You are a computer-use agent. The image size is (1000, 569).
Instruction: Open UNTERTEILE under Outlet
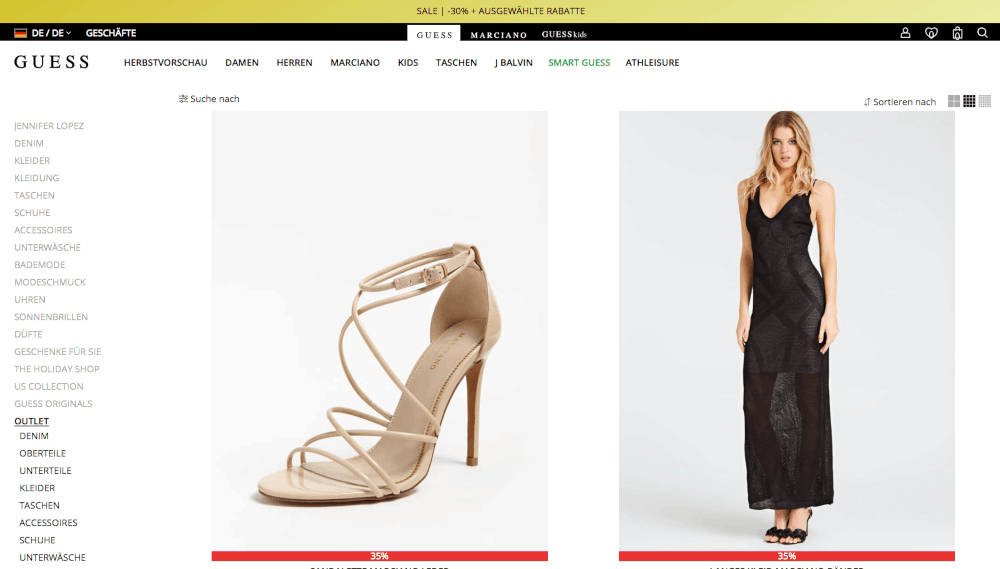coord(45,471)
